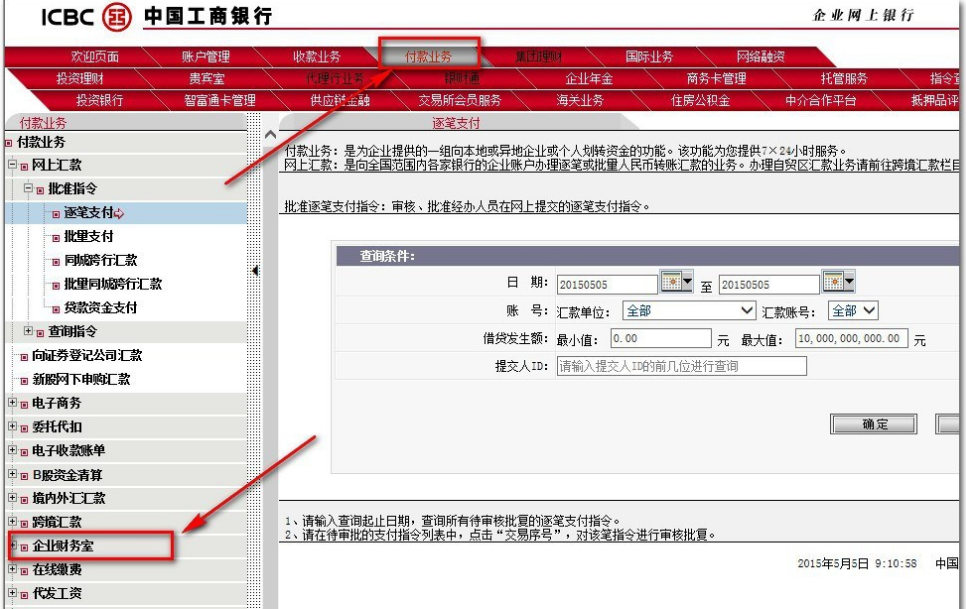
Task: Click the start date field 20150505
Action: click(x=606, y=284)
